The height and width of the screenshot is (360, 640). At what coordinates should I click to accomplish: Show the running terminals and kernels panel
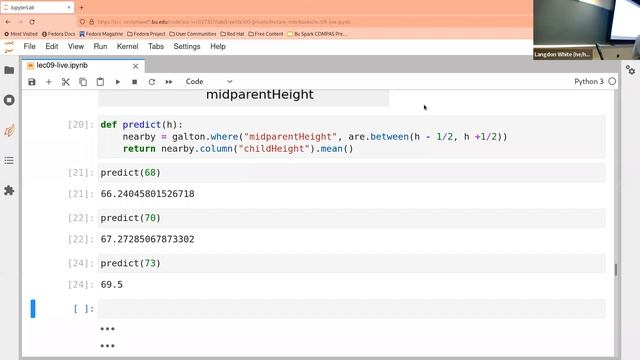(x=9, y=100)
